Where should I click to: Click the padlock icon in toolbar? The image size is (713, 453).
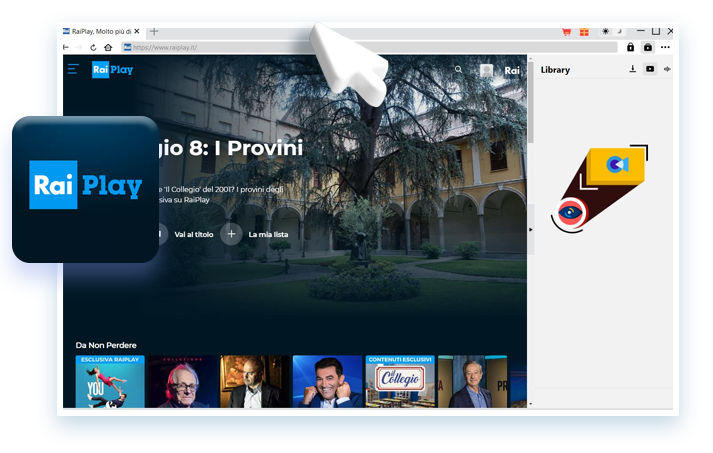click(x=630, y=47)
